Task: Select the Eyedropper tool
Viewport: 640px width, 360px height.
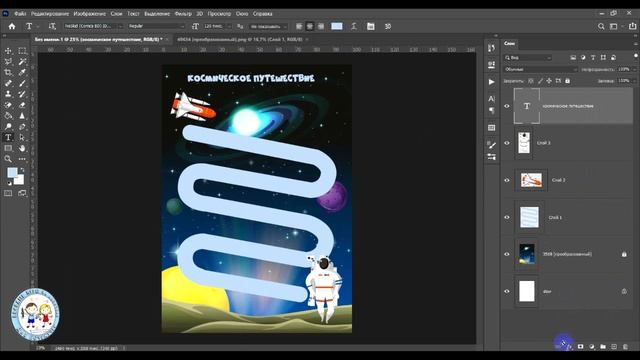Action: 22,72
